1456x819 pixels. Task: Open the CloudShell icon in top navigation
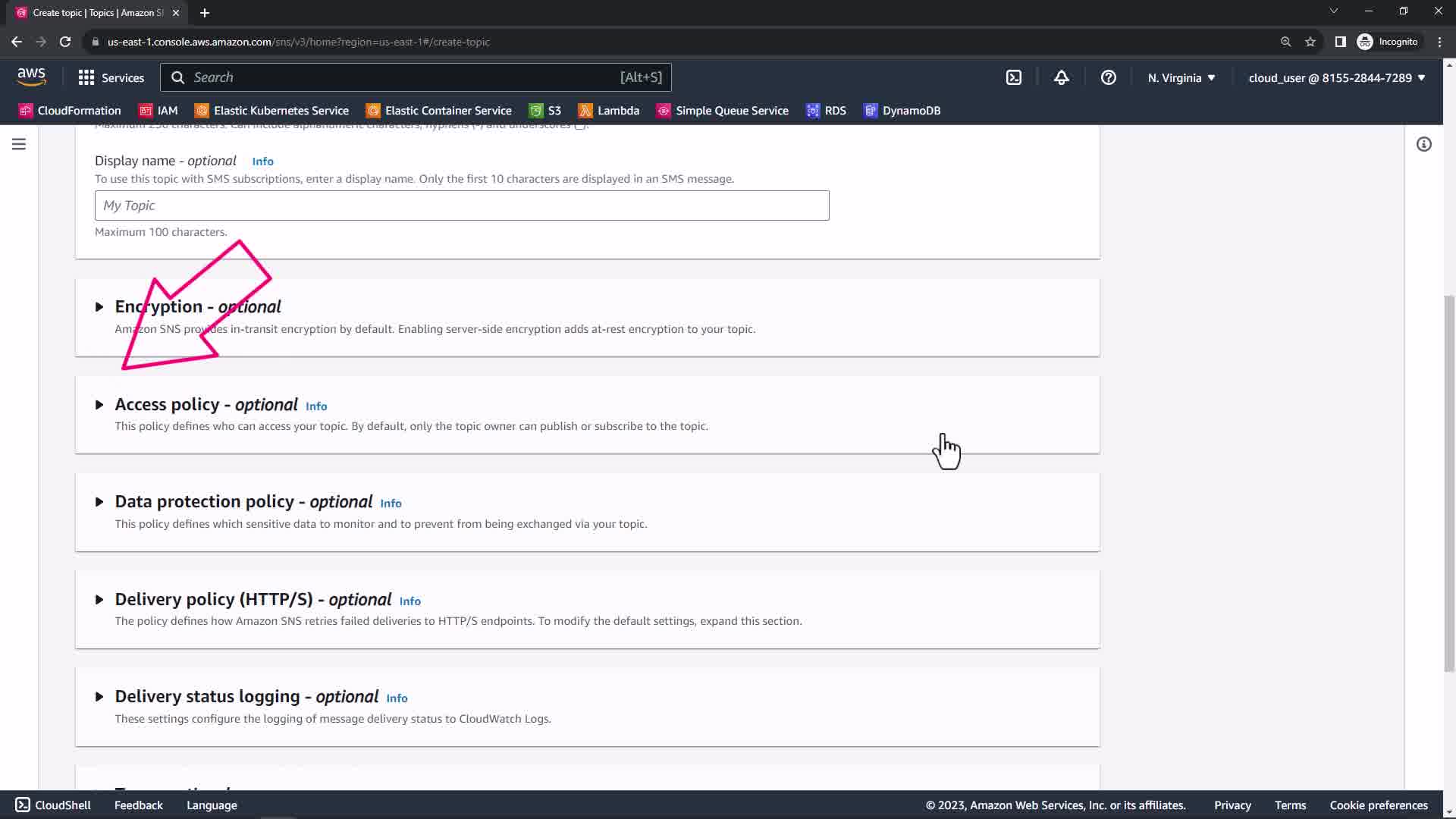1014,77
